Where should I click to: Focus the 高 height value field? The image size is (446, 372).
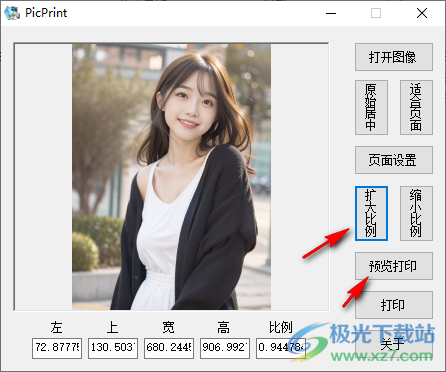tap(225, 348)
